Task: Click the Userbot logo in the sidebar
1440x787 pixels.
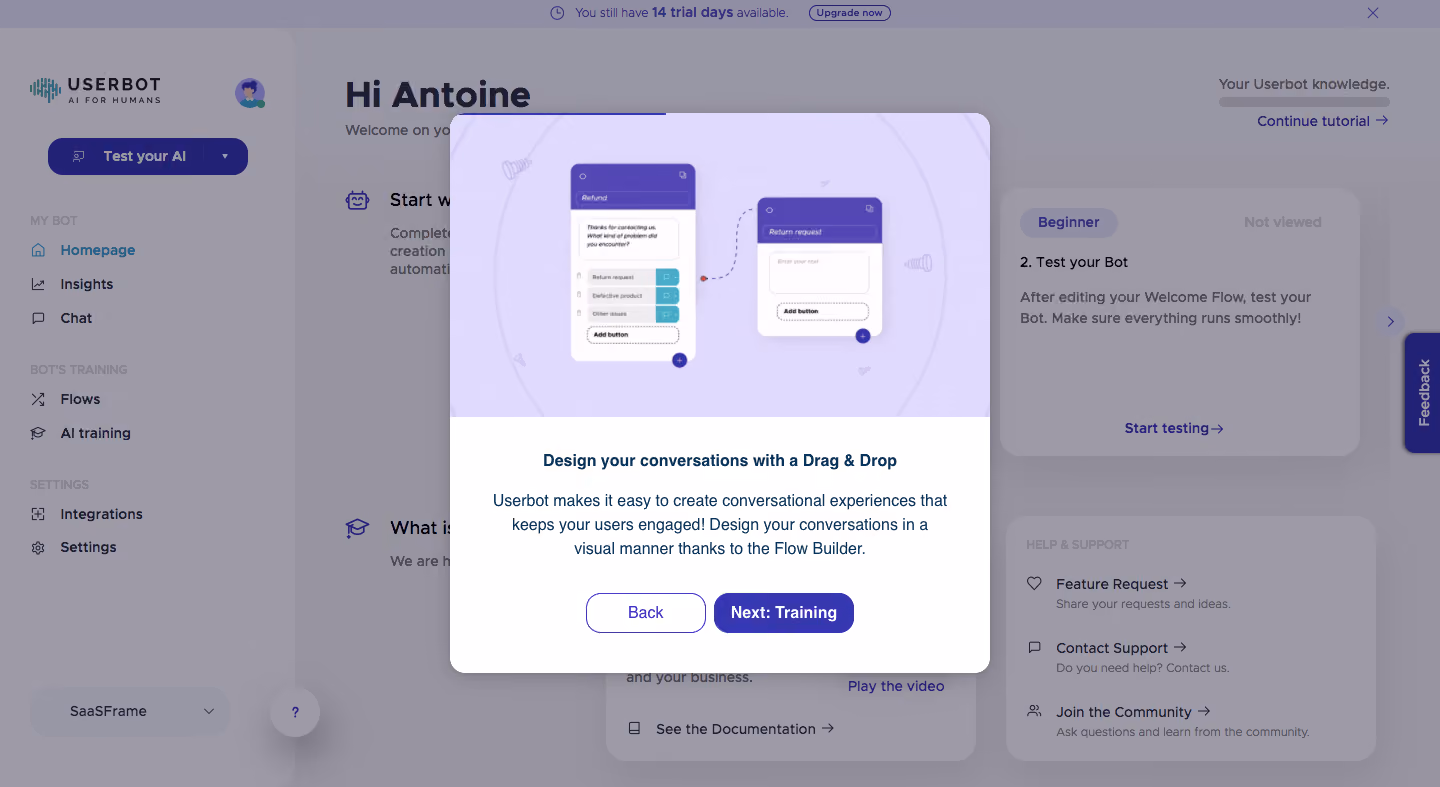Action: tap(95, 91)
